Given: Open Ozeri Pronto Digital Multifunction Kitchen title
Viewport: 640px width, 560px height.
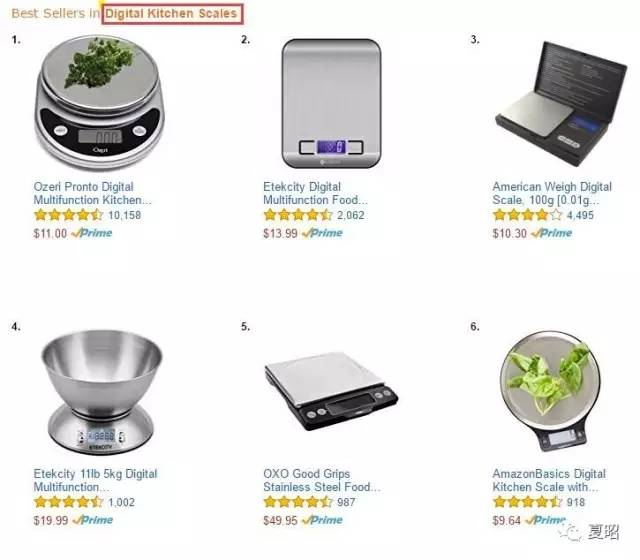Looking at the screenshot, I should pos(92,193).
